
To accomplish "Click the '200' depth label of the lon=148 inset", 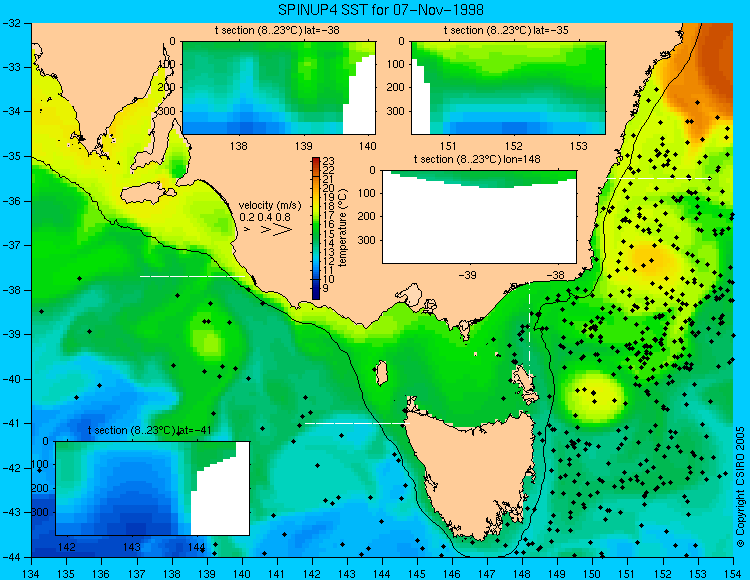I will pos(367,216).
